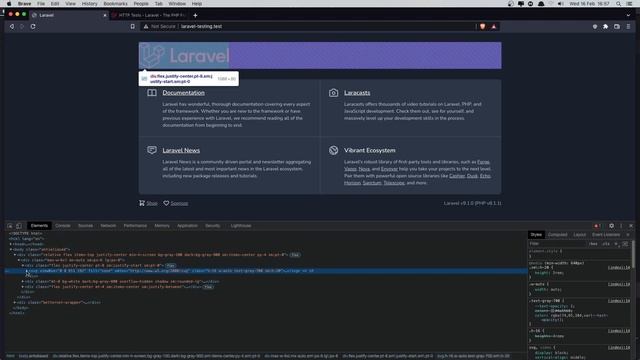Click the Sponsor heart icon
Image resolution: width=640 pixels, height=360 pixels.
166,203
